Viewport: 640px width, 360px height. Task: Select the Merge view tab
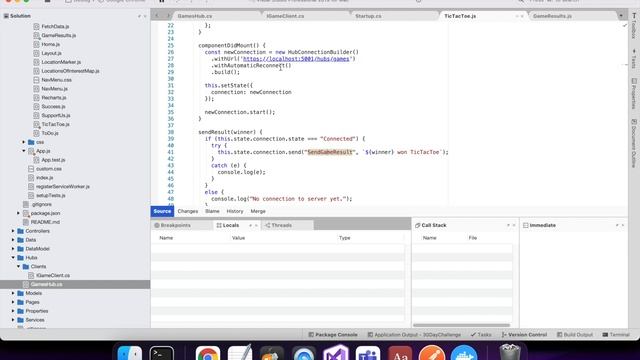[258, 211]
